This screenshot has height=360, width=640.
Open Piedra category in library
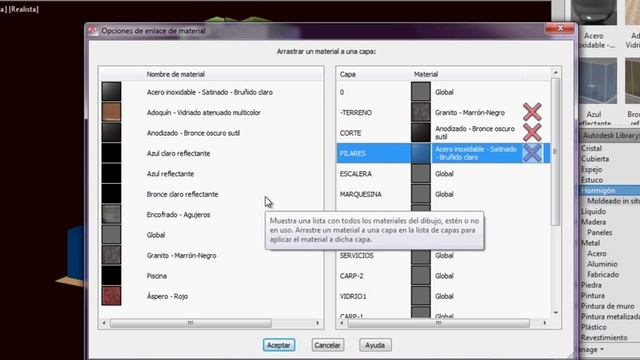pos(591,285)
